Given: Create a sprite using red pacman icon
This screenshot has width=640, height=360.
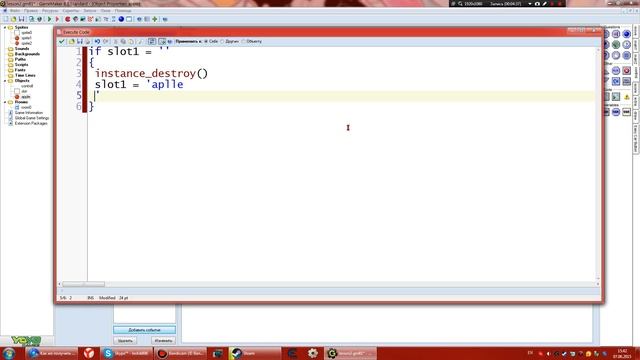Looking at the screenshot, I should click(68, 19).
